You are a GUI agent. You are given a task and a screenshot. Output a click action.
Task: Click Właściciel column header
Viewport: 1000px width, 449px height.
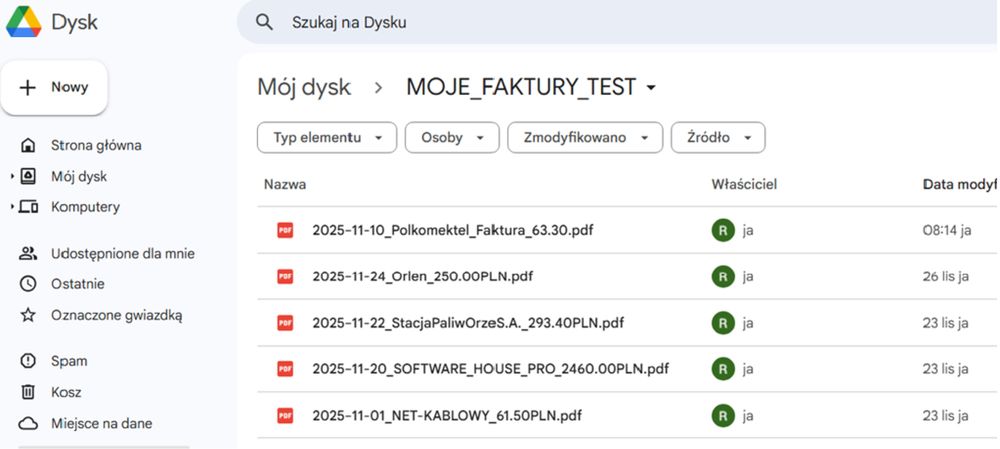744,184
